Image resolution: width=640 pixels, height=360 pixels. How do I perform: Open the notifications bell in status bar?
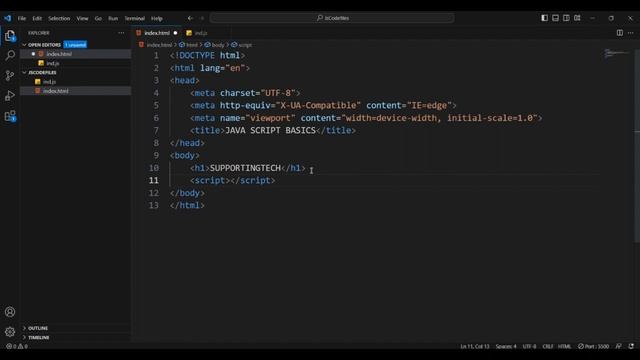(631, 346)
